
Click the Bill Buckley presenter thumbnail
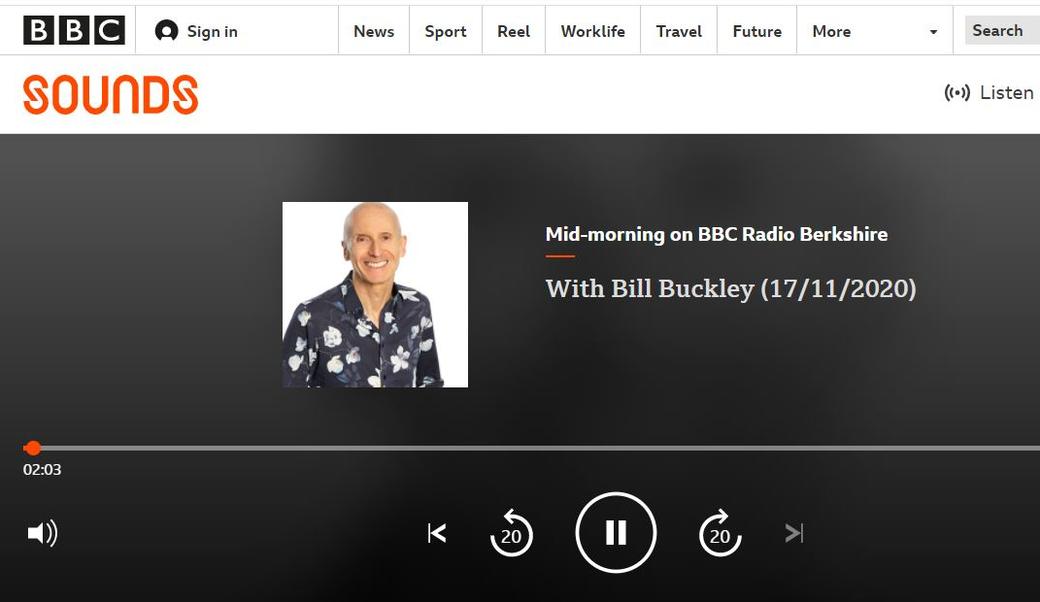[x=375, y=294]
